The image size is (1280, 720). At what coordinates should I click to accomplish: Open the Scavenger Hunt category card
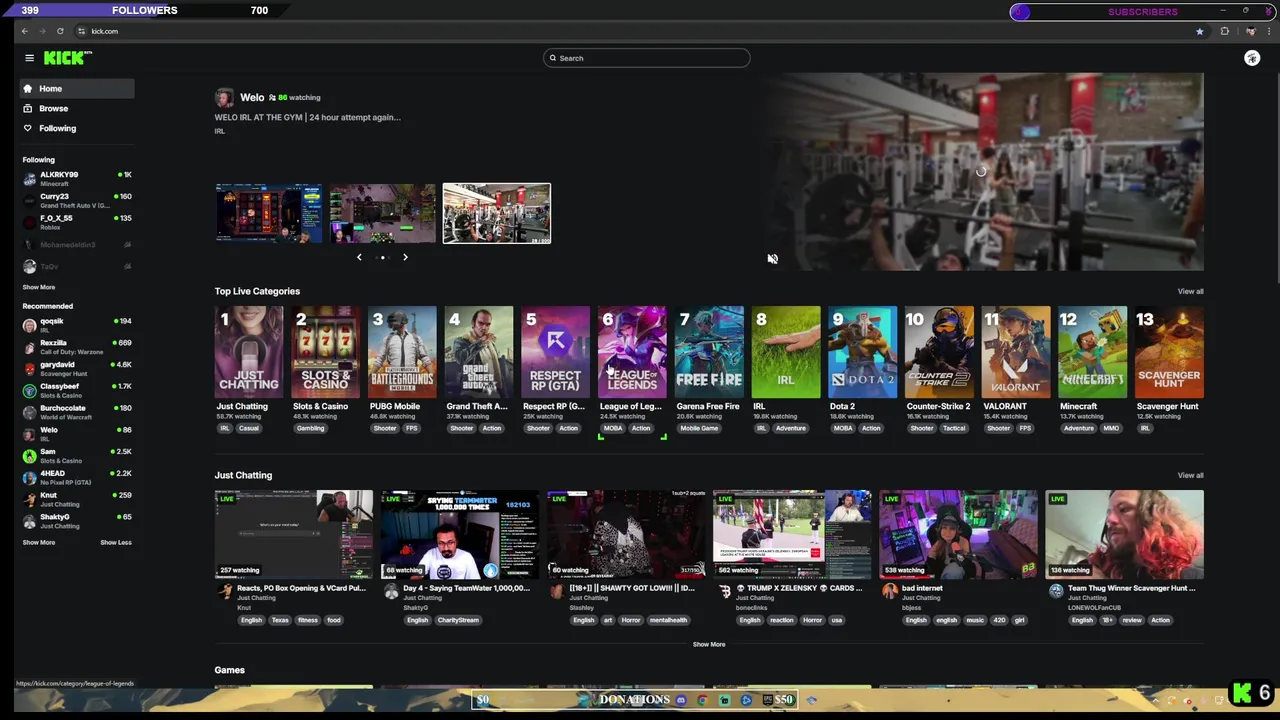pos(1170,352)
